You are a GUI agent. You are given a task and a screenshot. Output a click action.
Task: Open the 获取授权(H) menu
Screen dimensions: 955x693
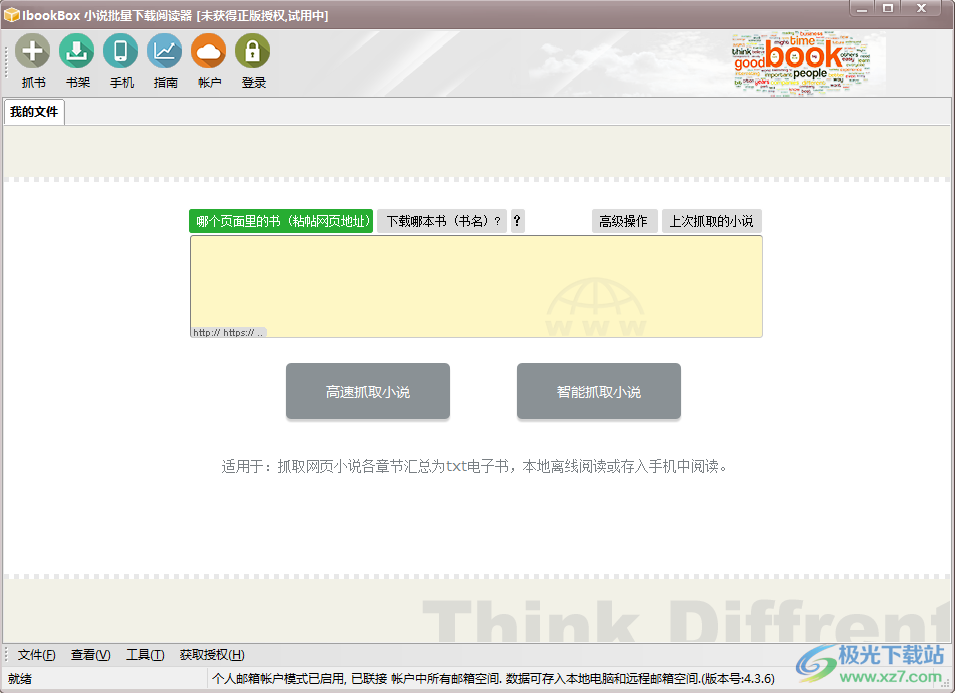tap(212, 655)
